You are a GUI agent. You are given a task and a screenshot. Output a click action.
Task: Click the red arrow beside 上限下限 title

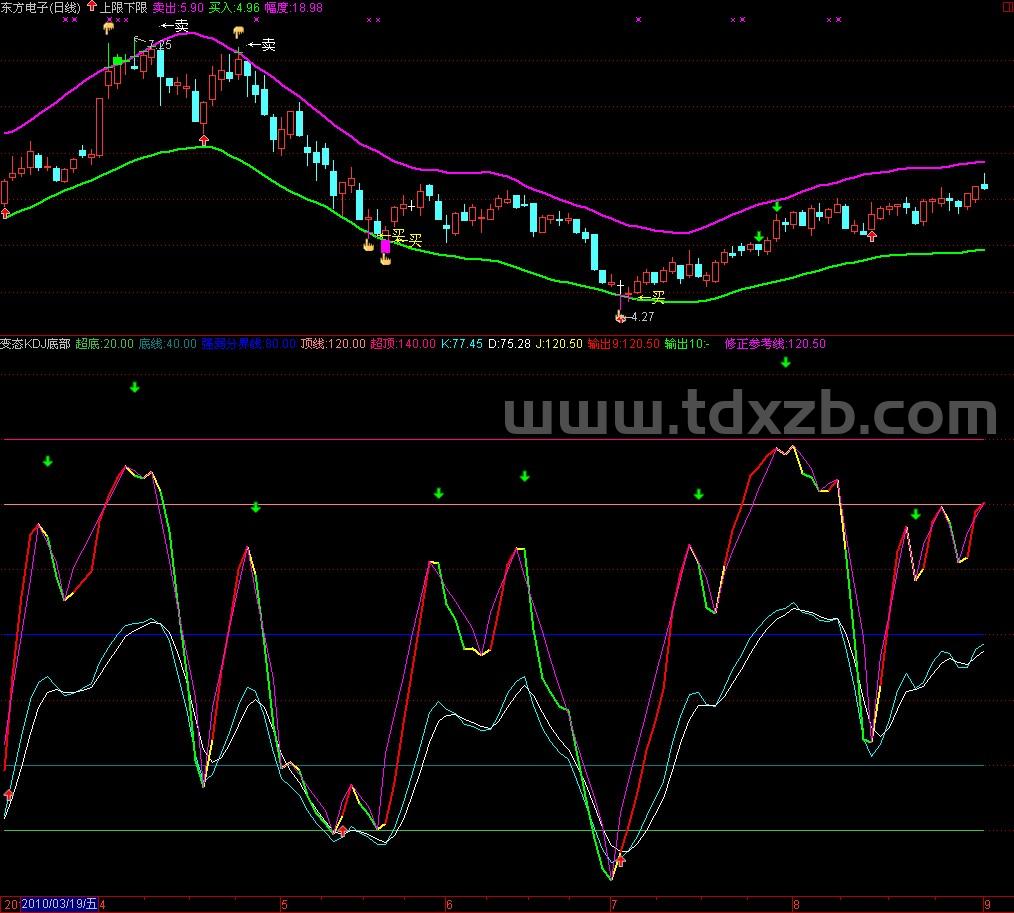click(x=91, y=6)
